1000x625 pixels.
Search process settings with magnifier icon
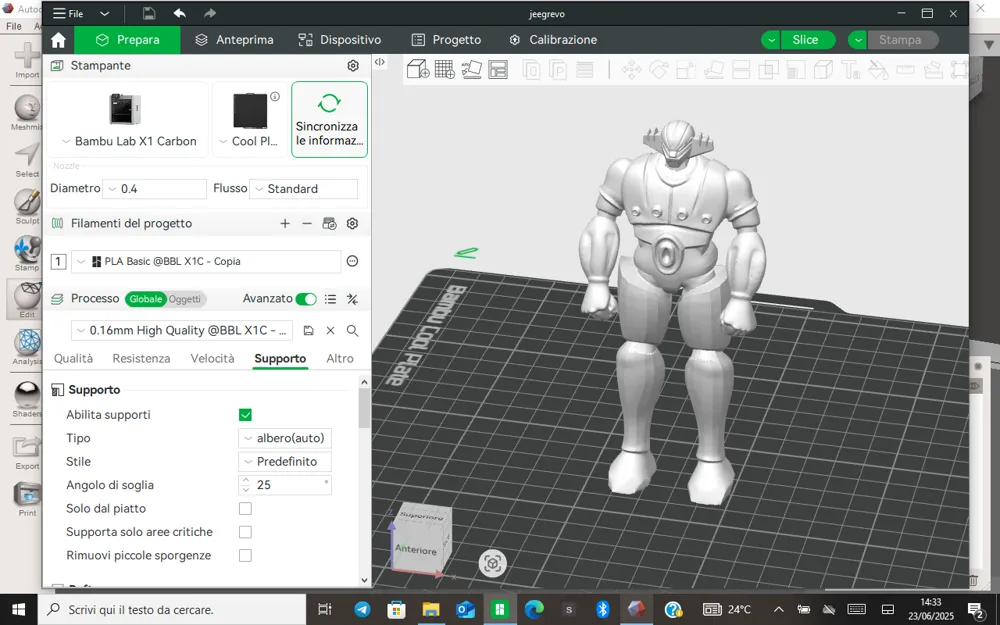tap(352, 330)
